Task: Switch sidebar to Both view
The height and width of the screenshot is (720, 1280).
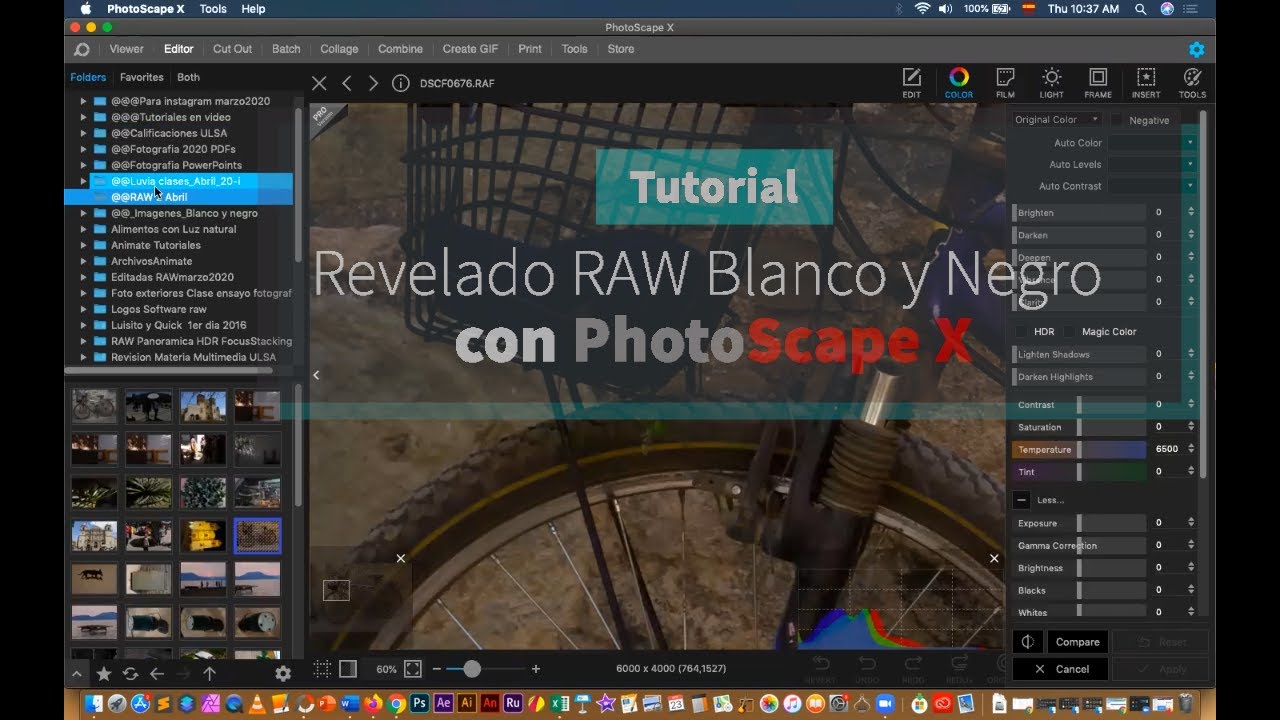Action: pyautogui.click(x=188, y=77)
